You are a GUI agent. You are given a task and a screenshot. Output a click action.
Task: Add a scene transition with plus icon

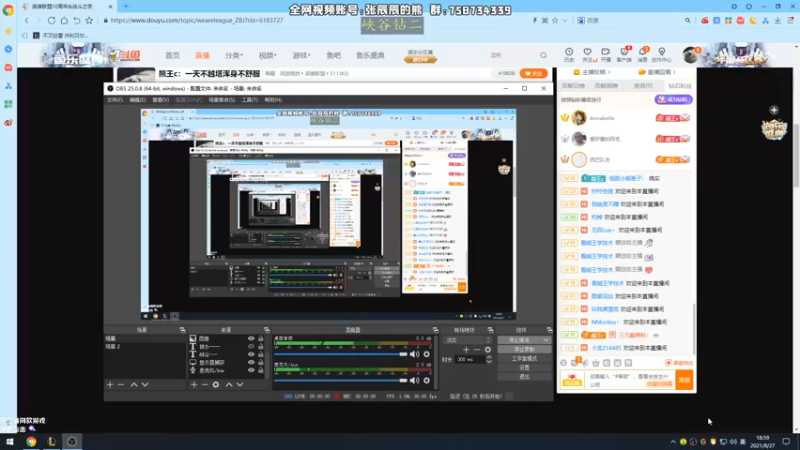coord(466,349)
